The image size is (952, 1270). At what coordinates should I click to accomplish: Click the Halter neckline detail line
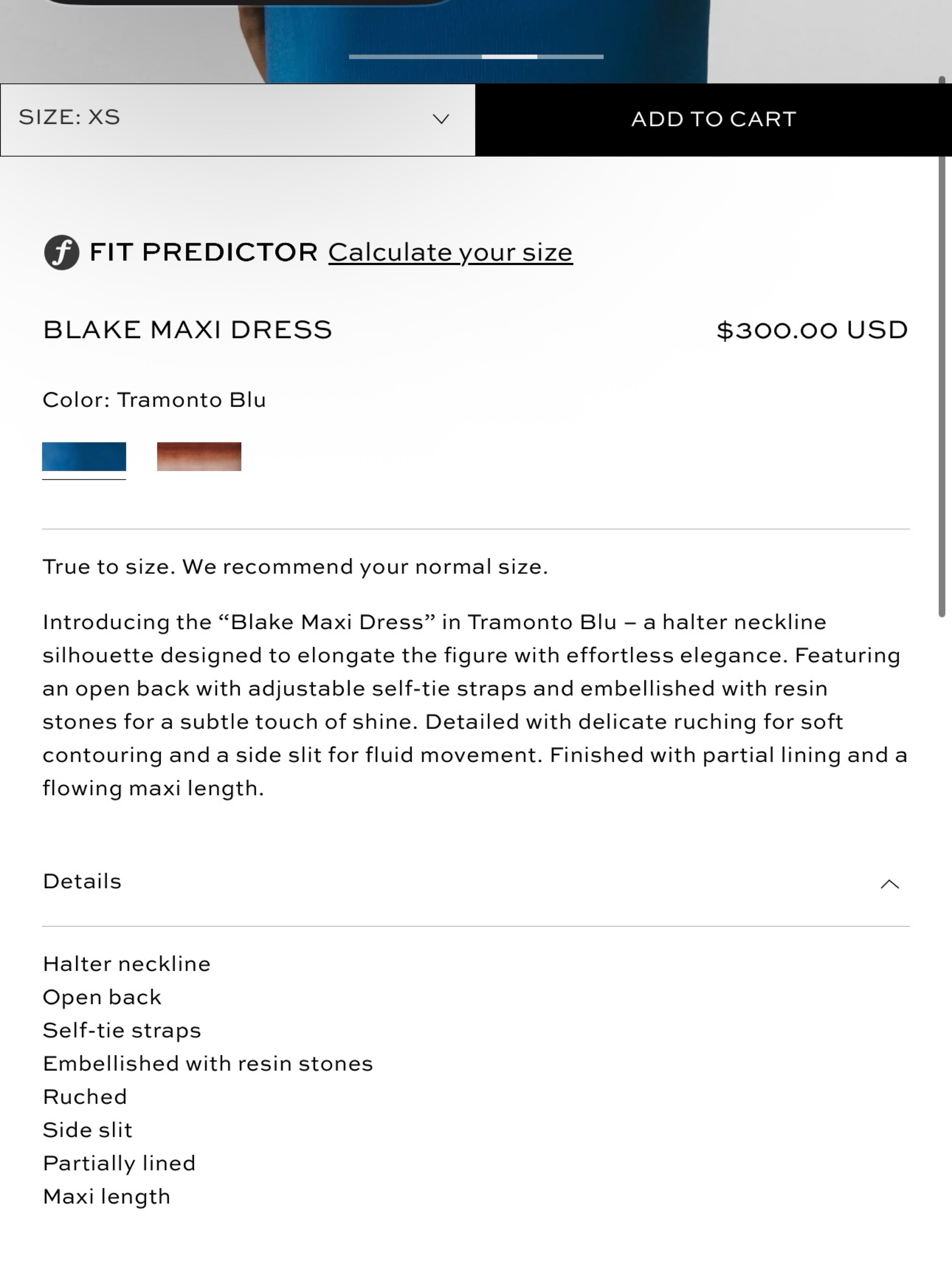coord(127,964)
